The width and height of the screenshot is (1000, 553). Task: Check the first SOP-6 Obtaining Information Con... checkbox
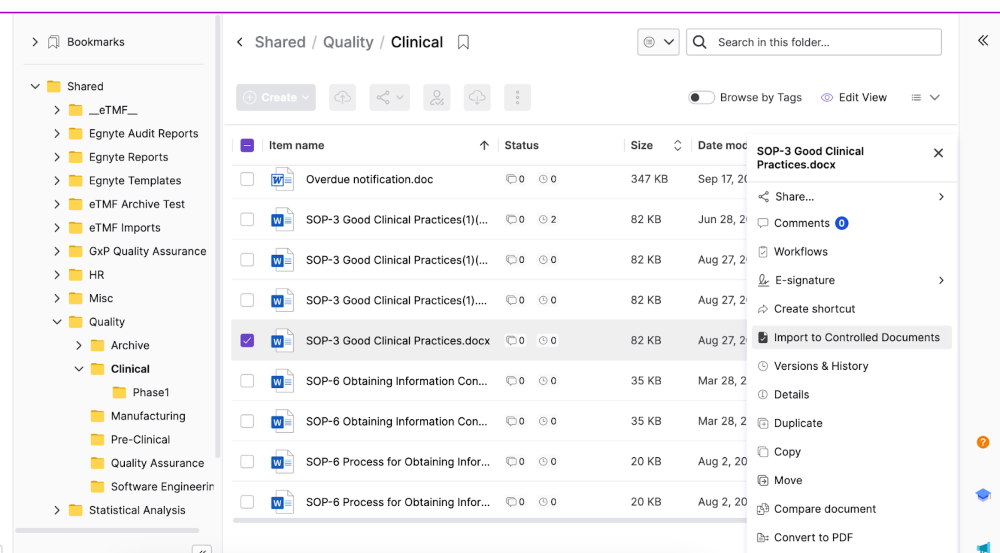[247, 381]
